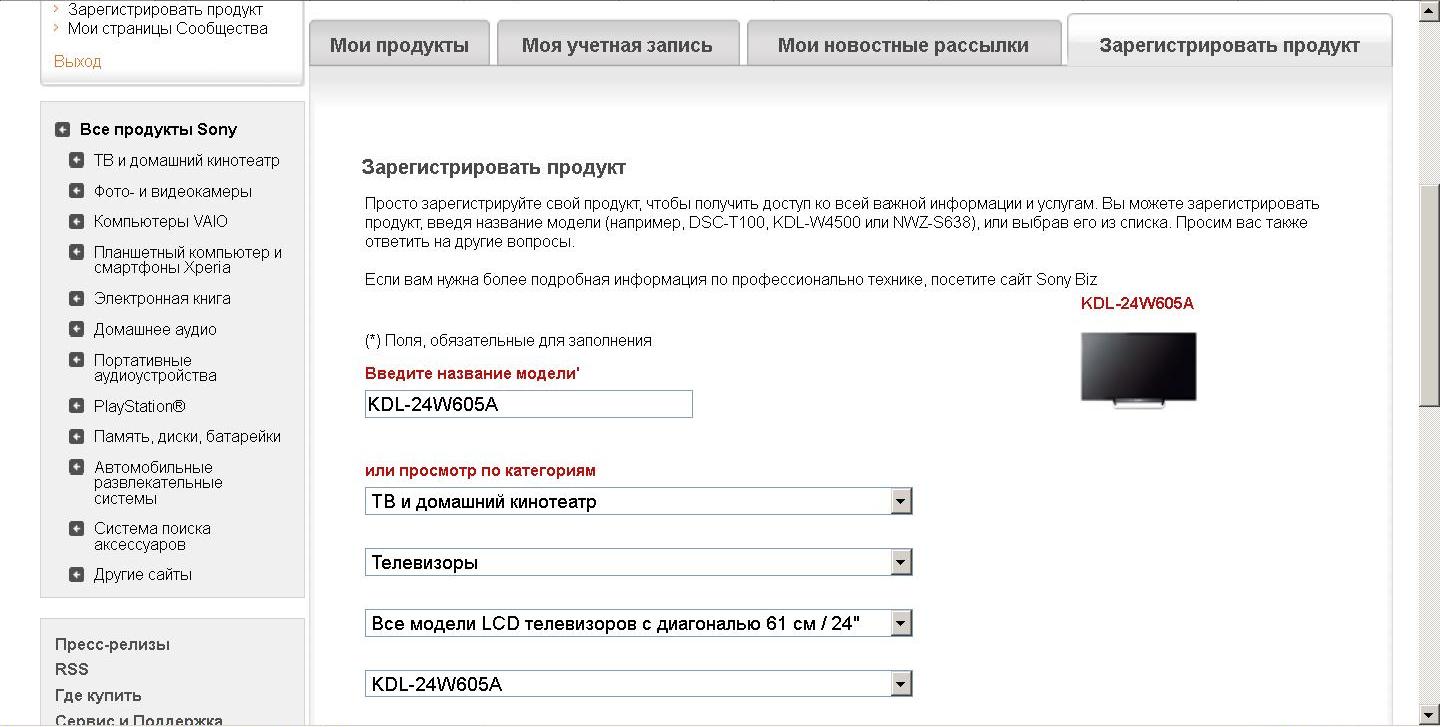The image size is (1440, 727).
Task: Click the KDL-24W605A TV product thumbnail
Action: (x=1137, y=367)
